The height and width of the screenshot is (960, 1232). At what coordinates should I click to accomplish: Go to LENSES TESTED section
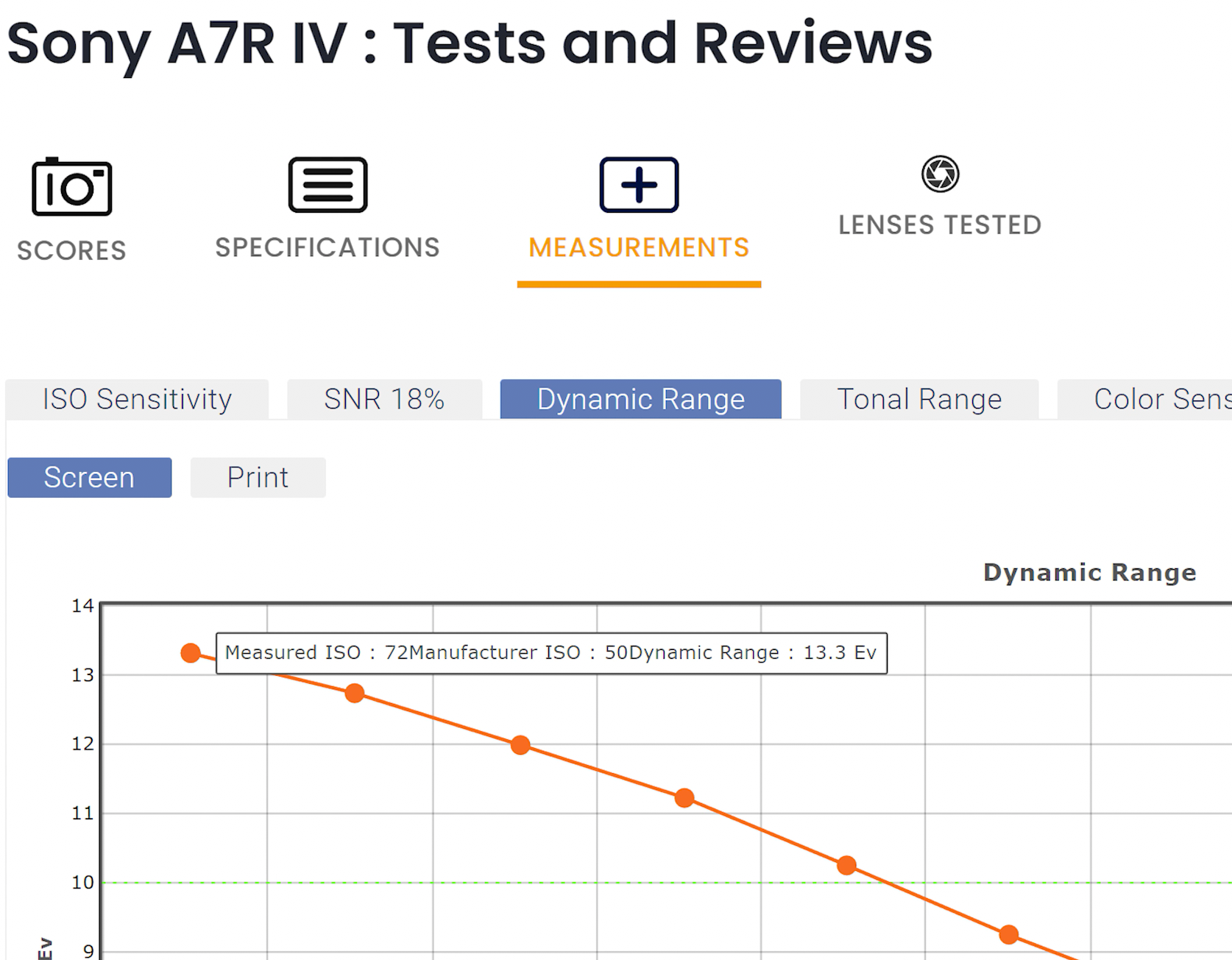pos(940,225)
